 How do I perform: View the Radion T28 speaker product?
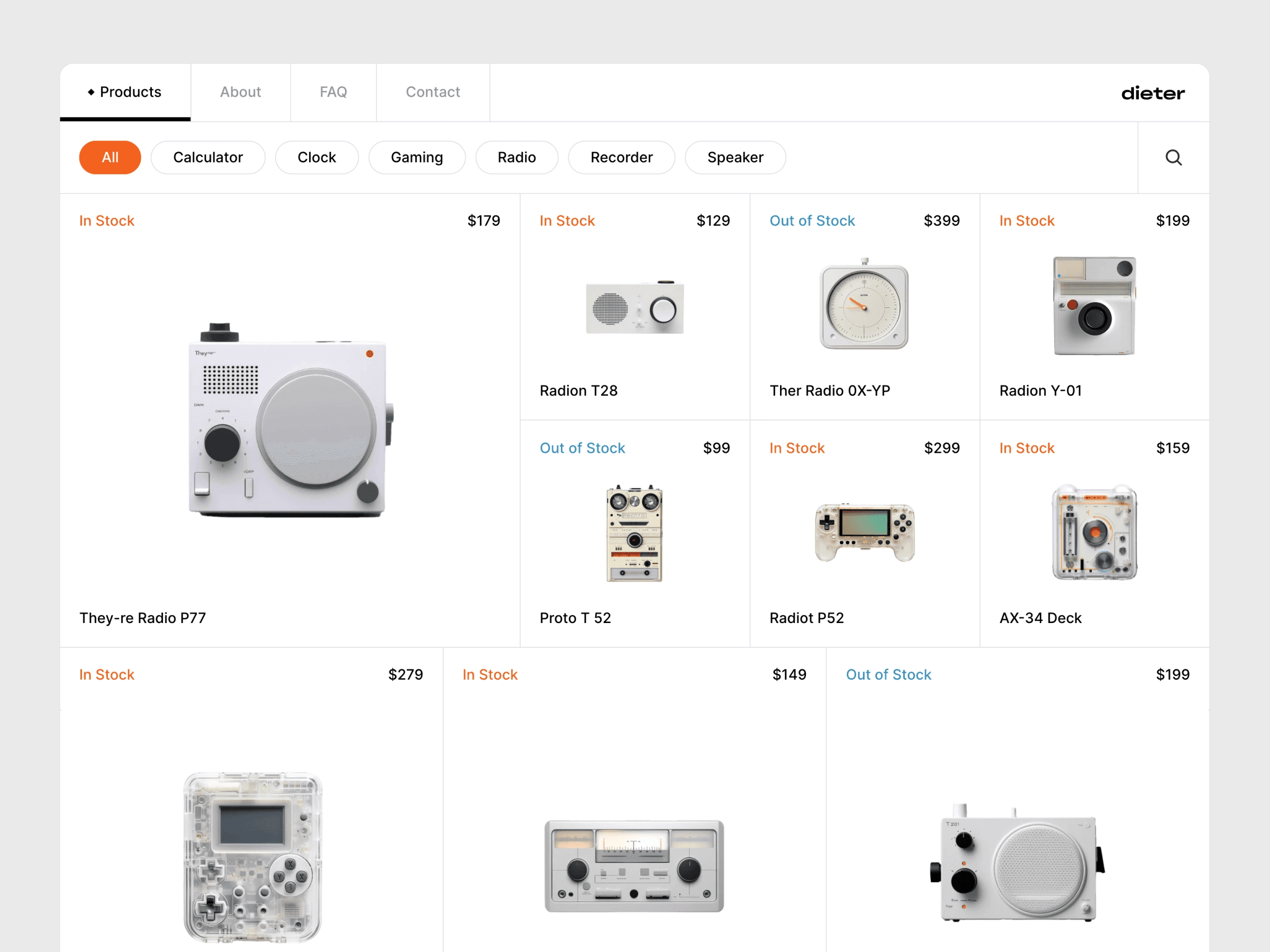635,307
